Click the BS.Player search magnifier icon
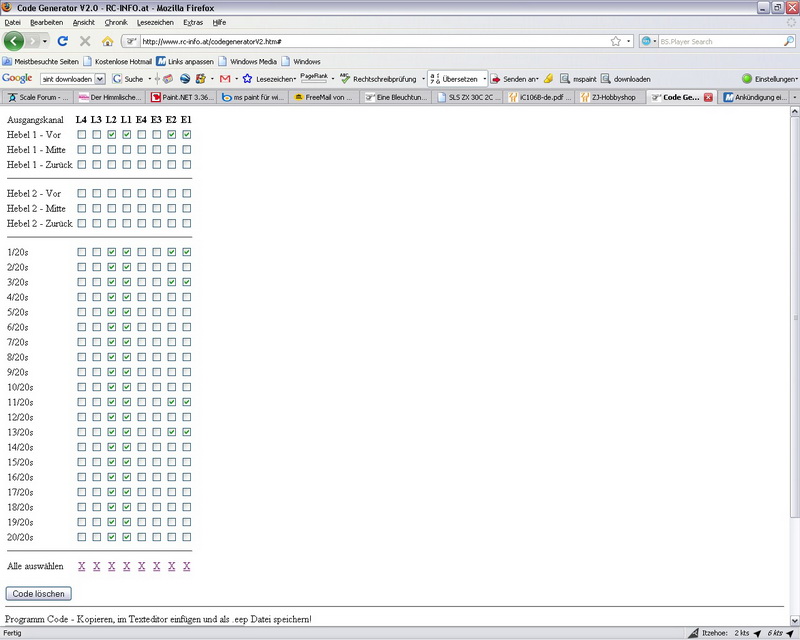Image resolution: width=800 pixels, height=640 pixels. coord(789,42)
